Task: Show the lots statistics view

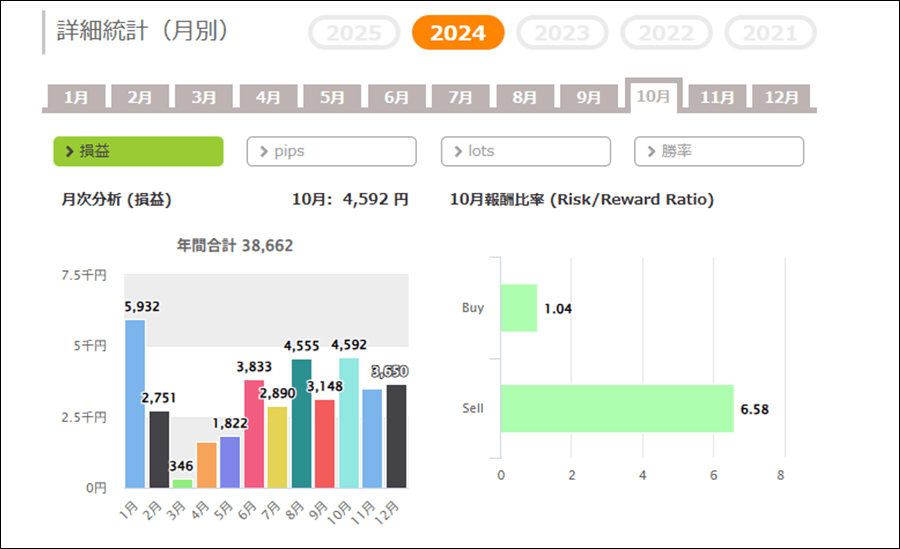Action: coord(525,151)
